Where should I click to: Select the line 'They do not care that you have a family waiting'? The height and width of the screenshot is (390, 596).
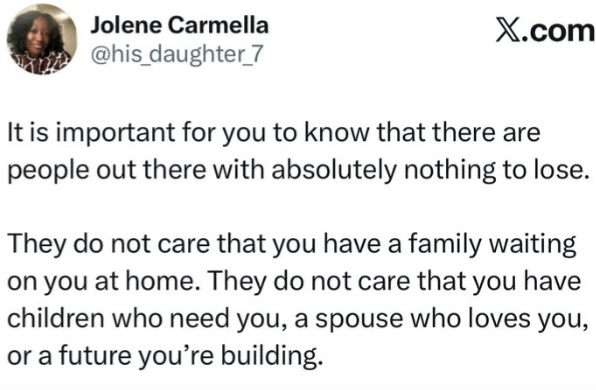pos(292,246)
